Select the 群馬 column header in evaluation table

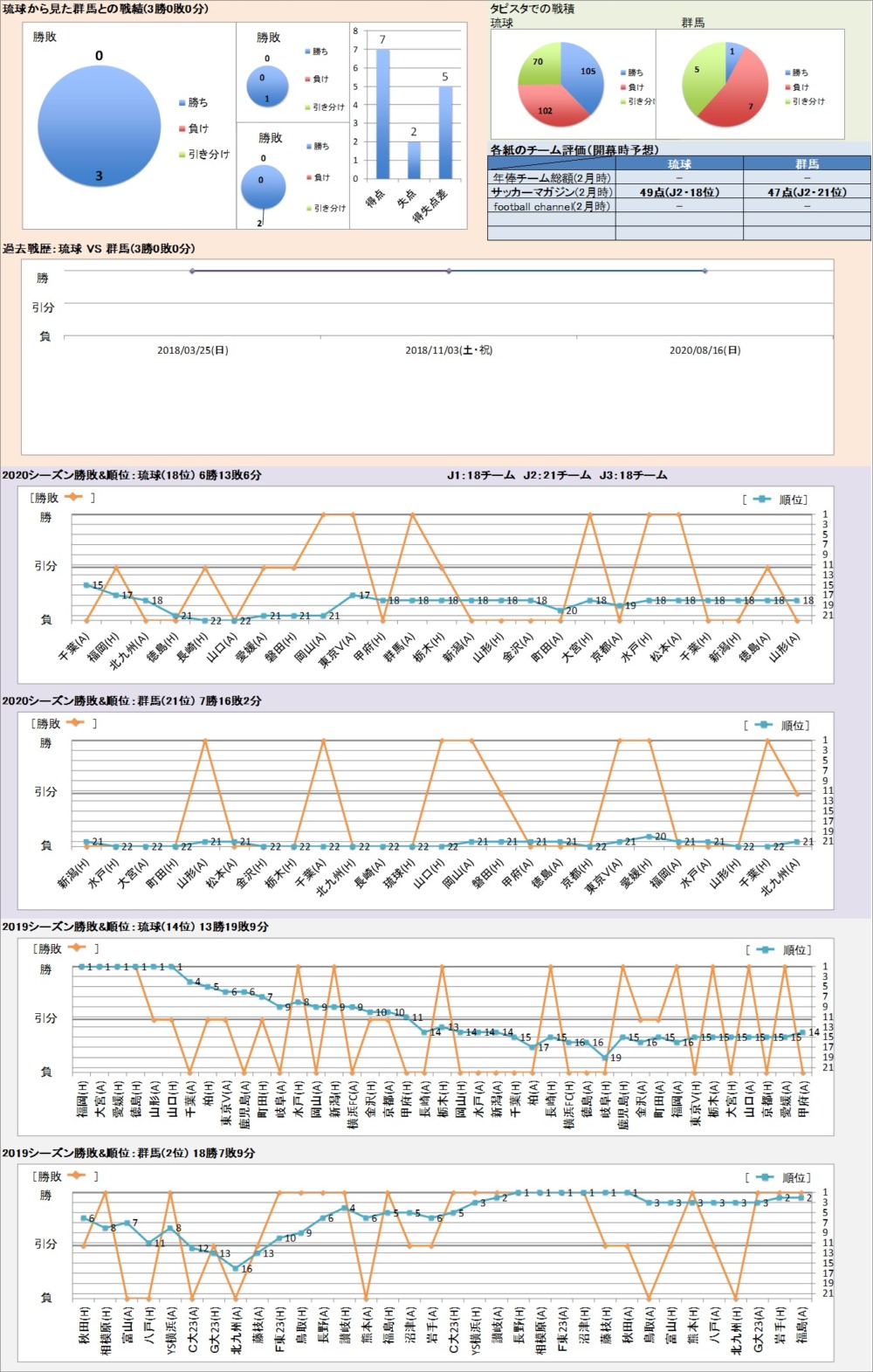tap(807, 164)
